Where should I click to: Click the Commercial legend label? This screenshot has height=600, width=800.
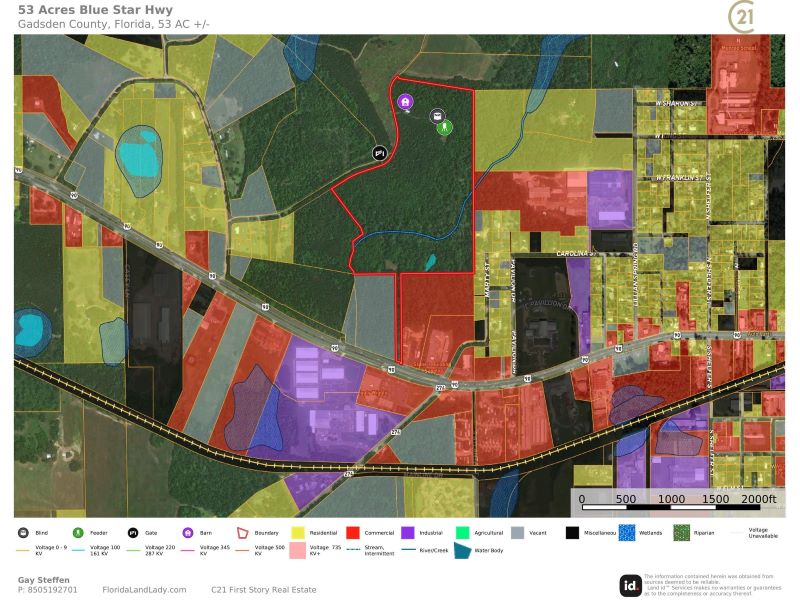(379, 533)
